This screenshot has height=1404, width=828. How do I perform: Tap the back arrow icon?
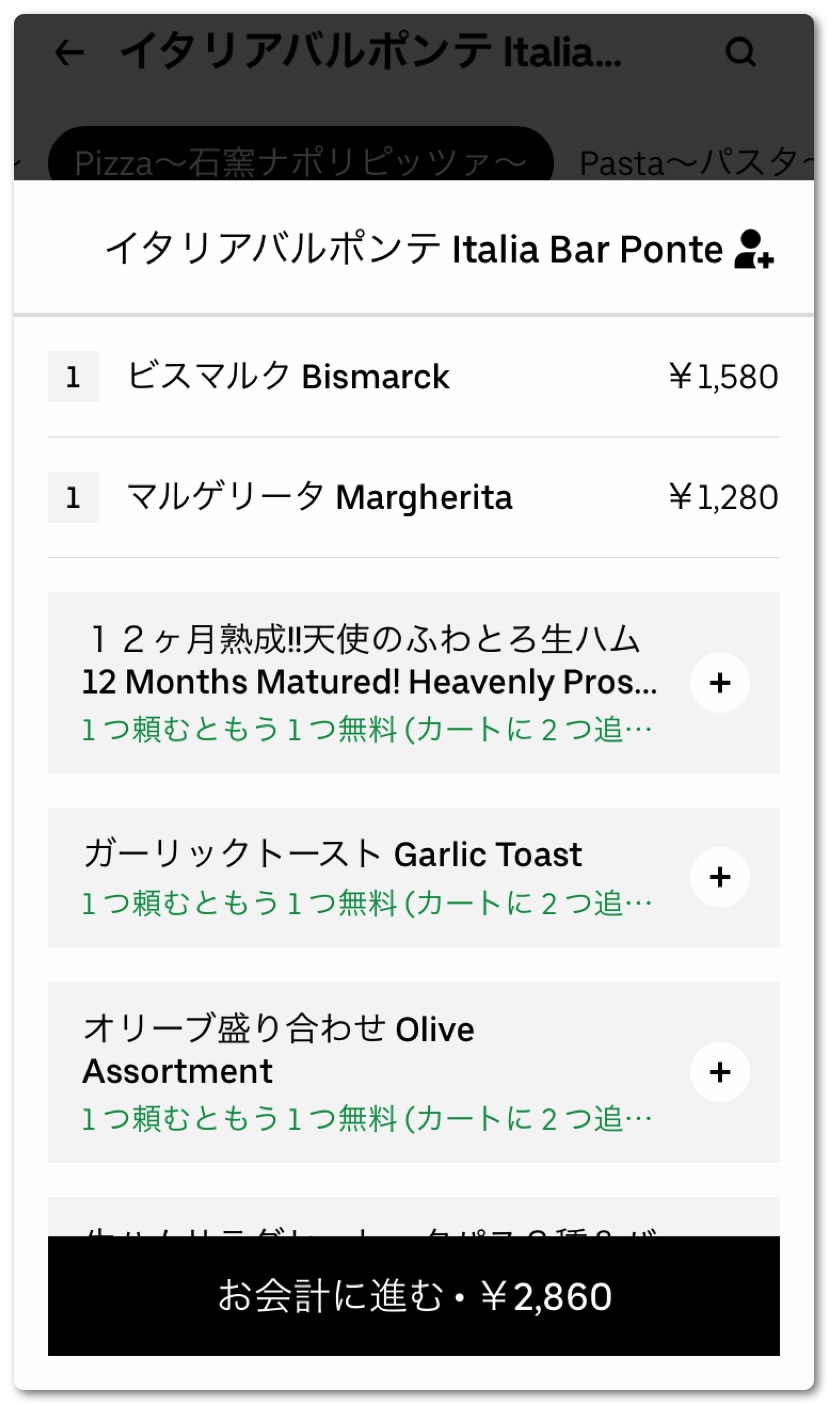69,53
